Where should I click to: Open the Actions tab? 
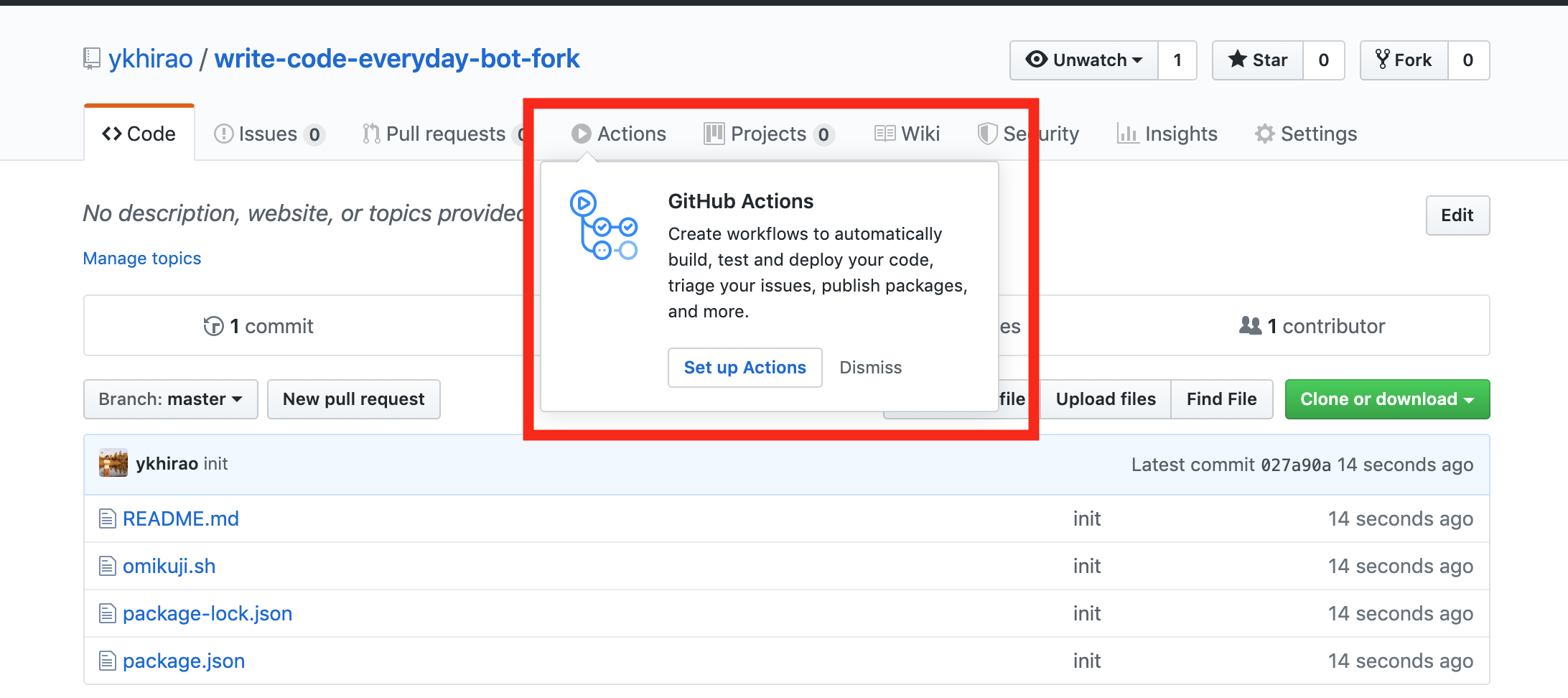pyautogui.click(x=619, y=134)
